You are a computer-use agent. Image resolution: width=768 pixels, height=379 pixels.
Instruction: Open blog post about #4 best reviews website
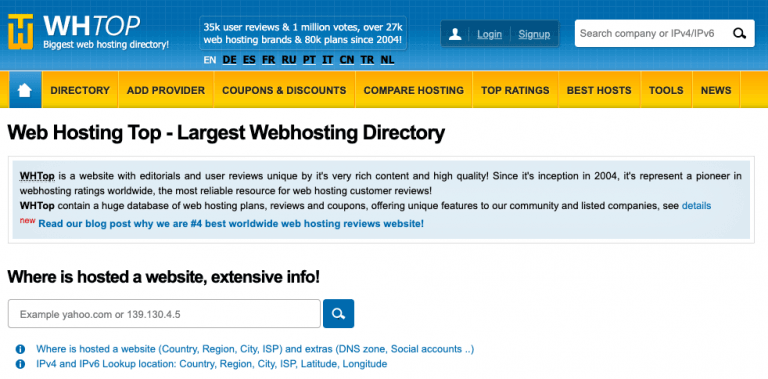pos(231,224)
